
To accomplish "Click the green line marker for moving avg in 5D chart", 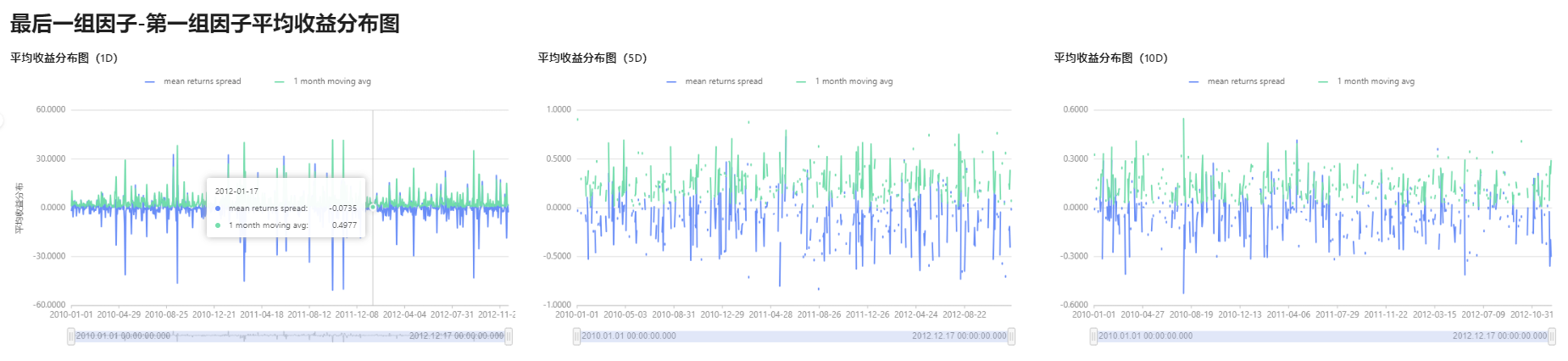I will (x=801, y=82).
